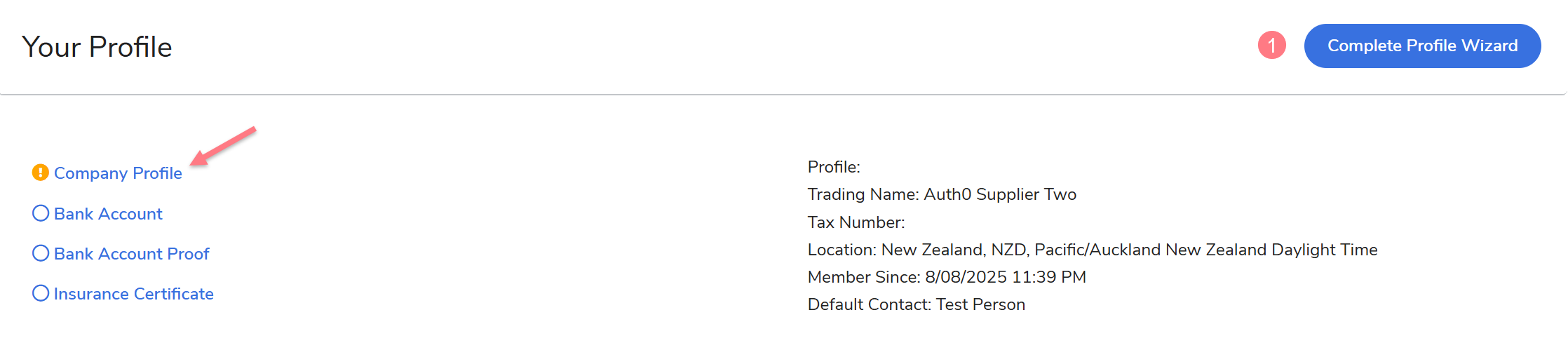The width and height of the screenshot is (1568, 350).
Task: Click the circle status icon beside Bank Account
Action: pos(41,213)
